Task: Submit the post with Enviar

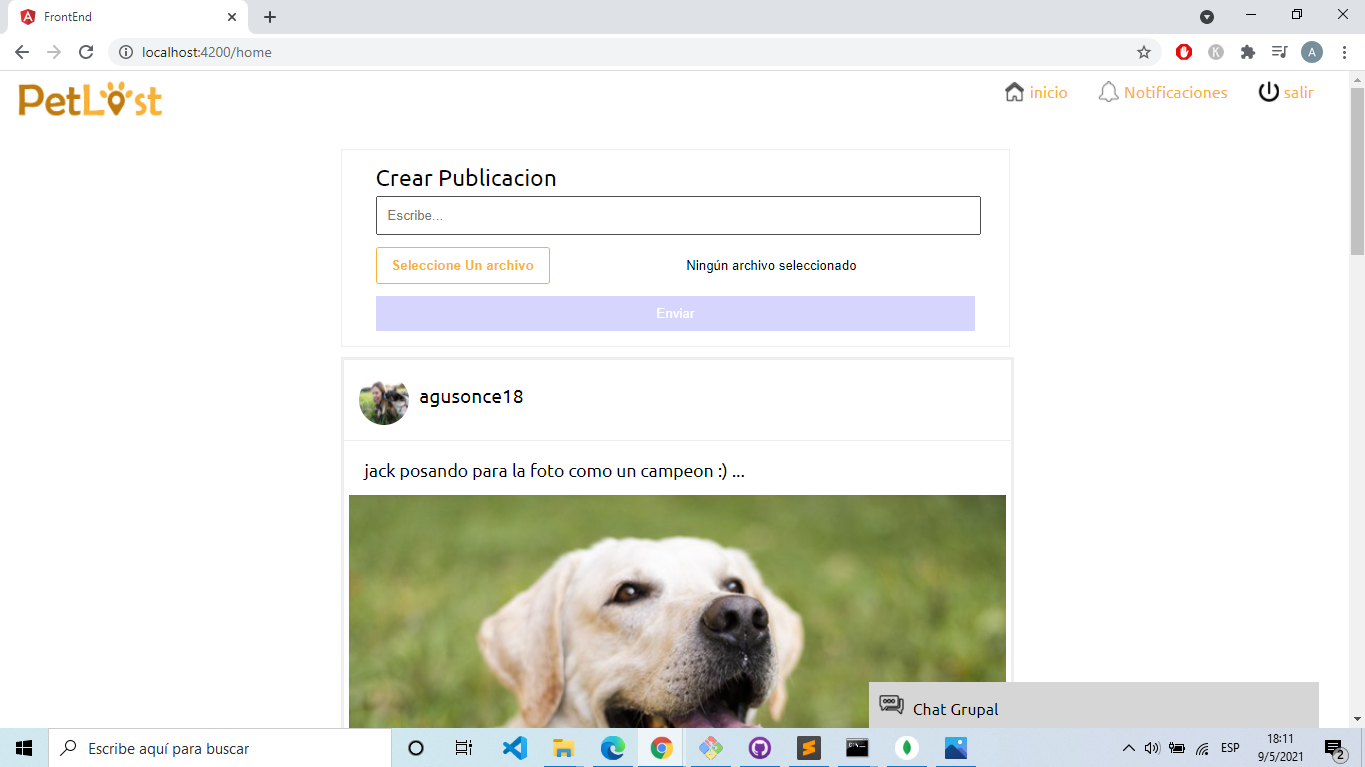Action: coord(675,313)
